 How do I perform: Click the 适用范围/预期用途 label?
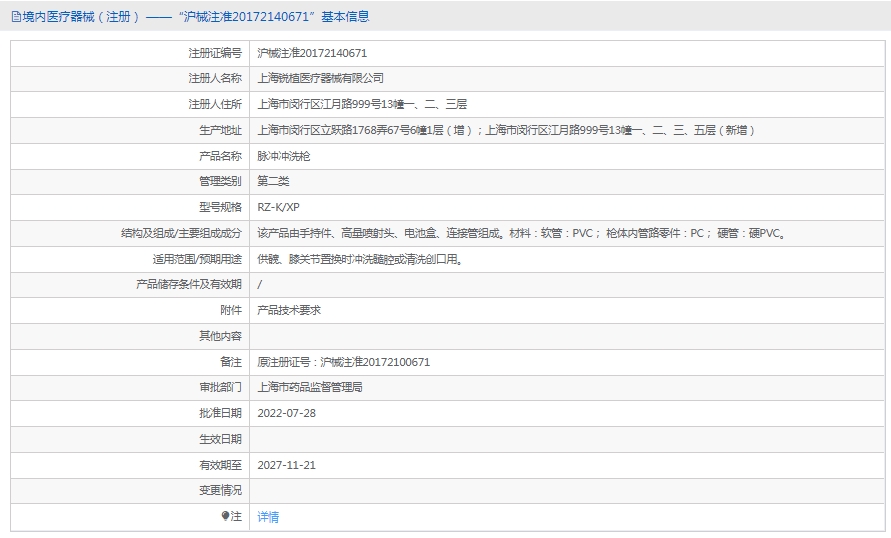tap(197, 259)
